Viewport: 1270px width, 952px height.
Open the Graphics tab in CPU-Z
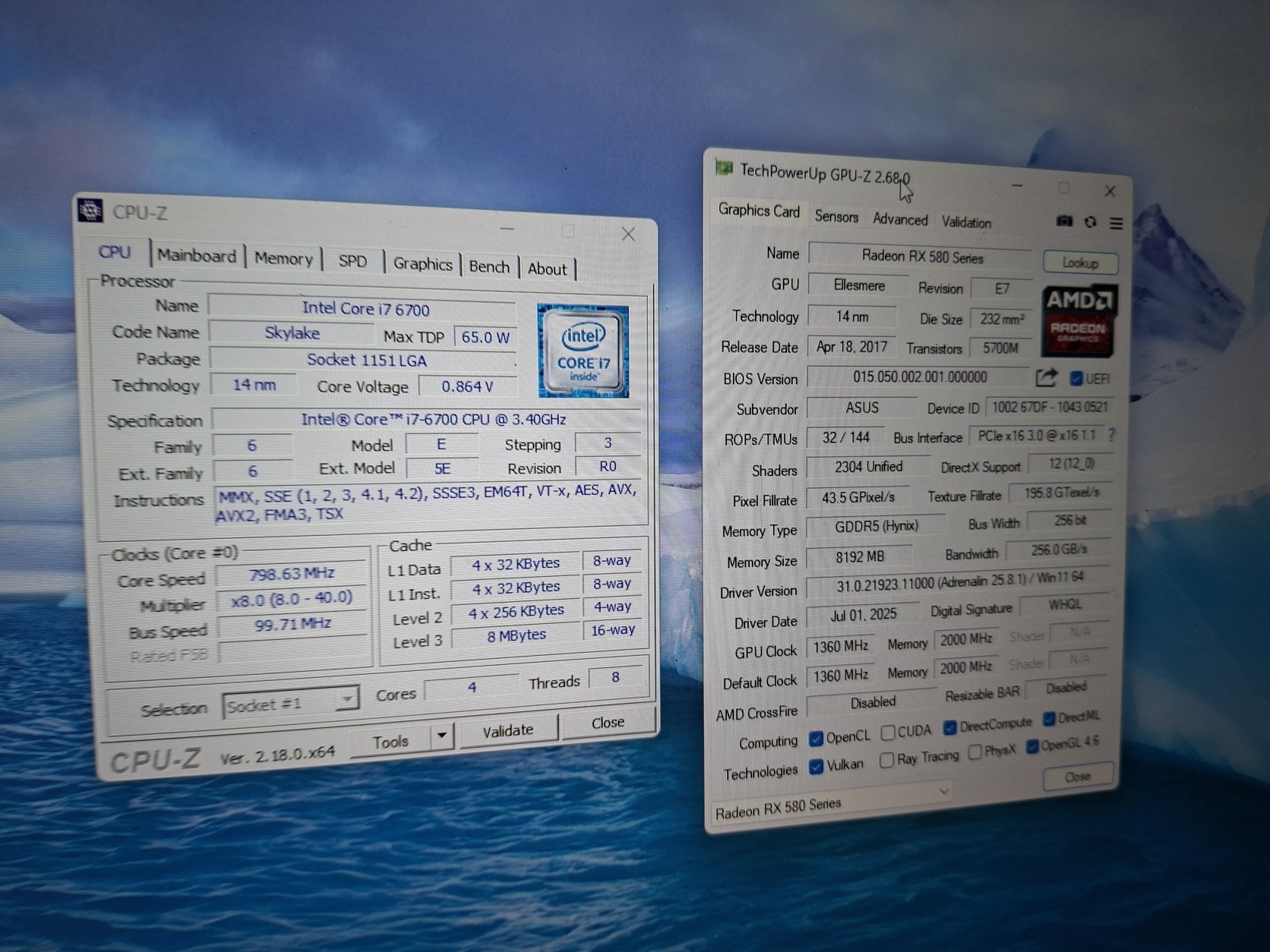pyautogui.click(x=423, y=263)
